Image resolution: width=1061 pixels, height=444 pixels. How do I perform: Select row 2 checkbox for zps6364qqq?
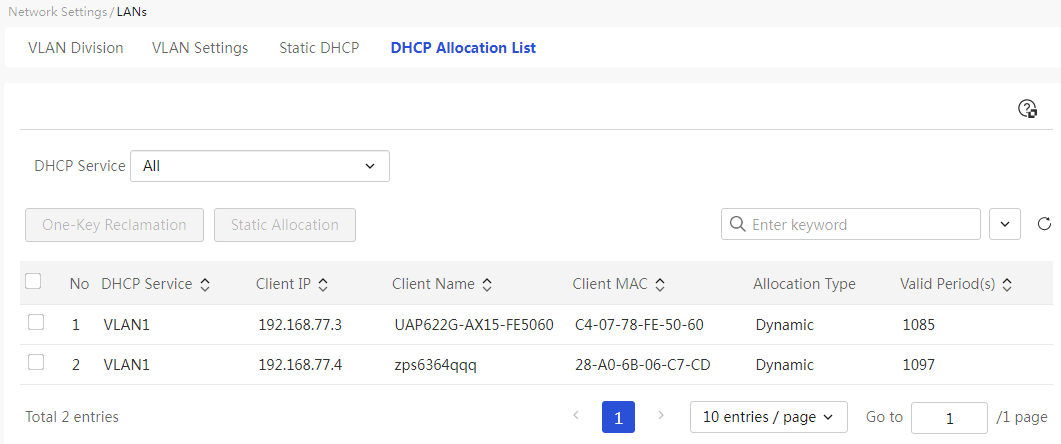click(36, 363)
